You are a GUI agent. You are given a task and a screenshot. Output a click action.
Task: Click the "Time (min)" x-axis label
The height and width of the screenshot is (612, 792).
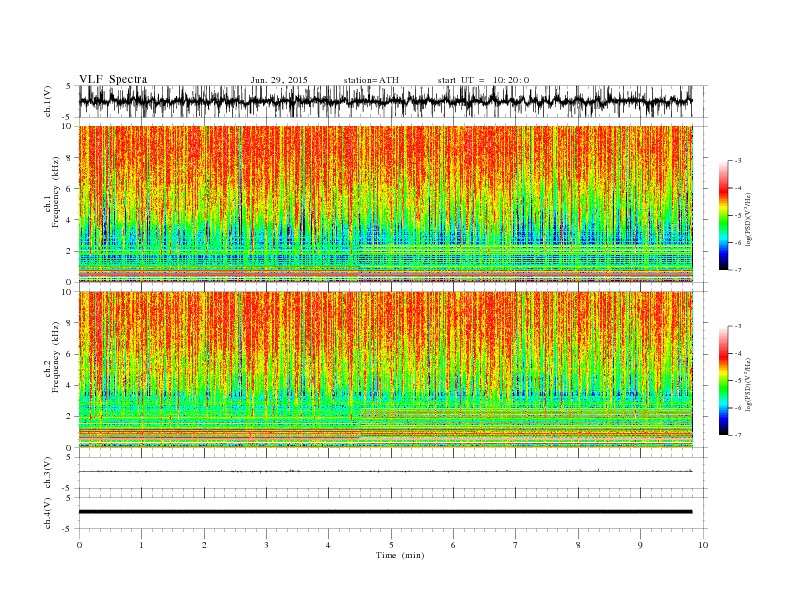click(400, 555)
